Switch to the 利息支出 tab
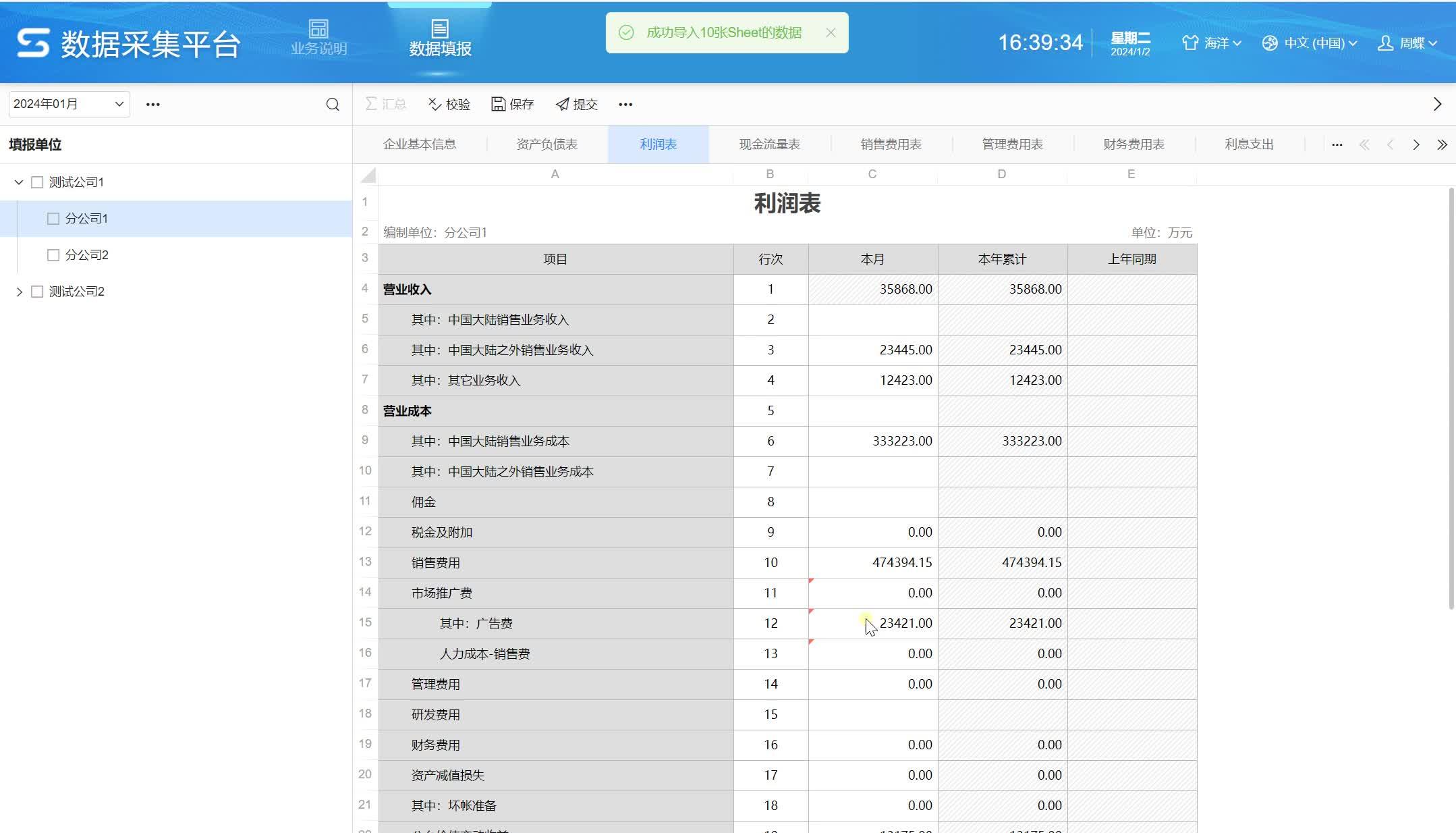 1249,144
